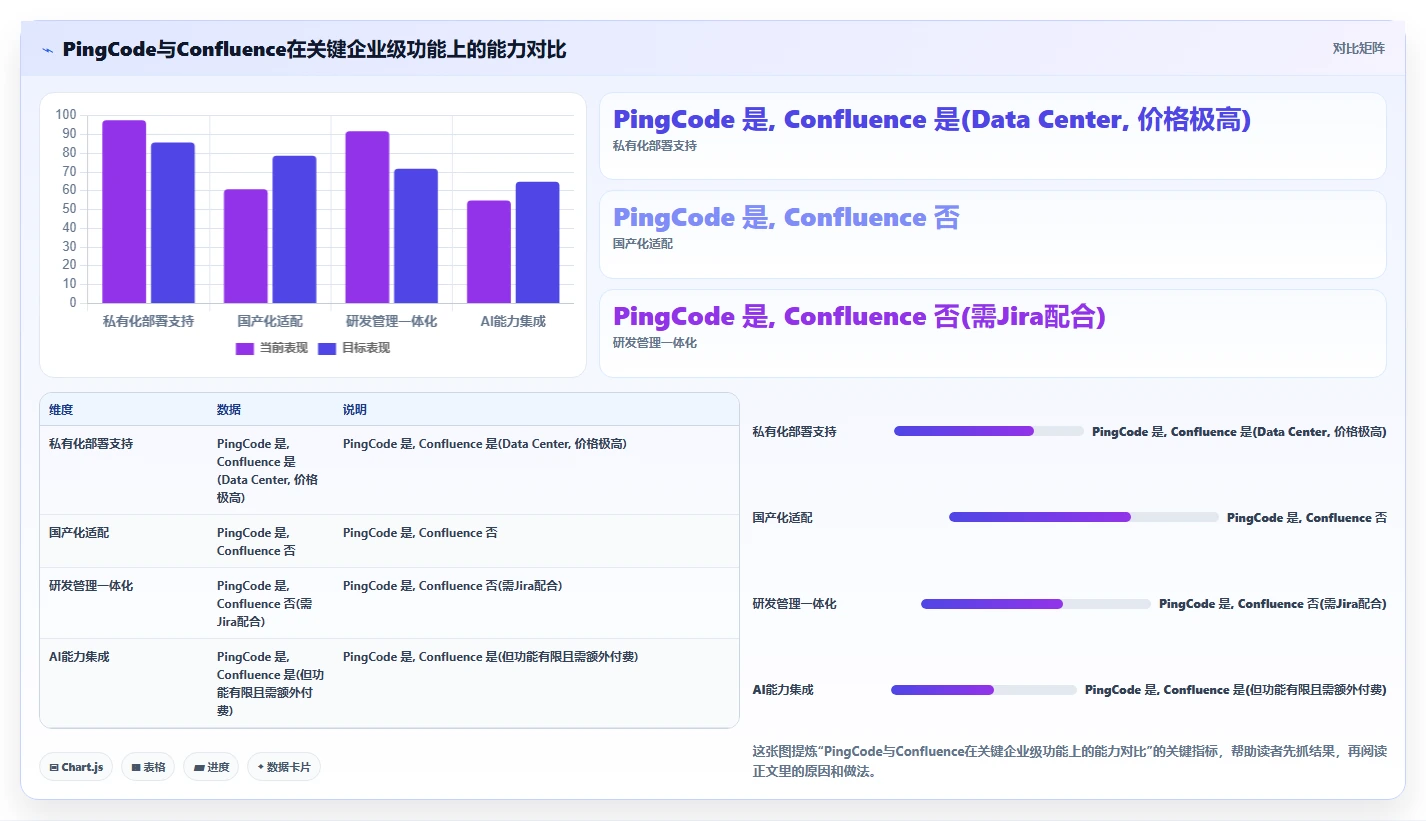Click the PingCode与Confluence comparison title text
Image resolution: width=1426 pixels, height=821 pixels.
(x=314, y=49)
